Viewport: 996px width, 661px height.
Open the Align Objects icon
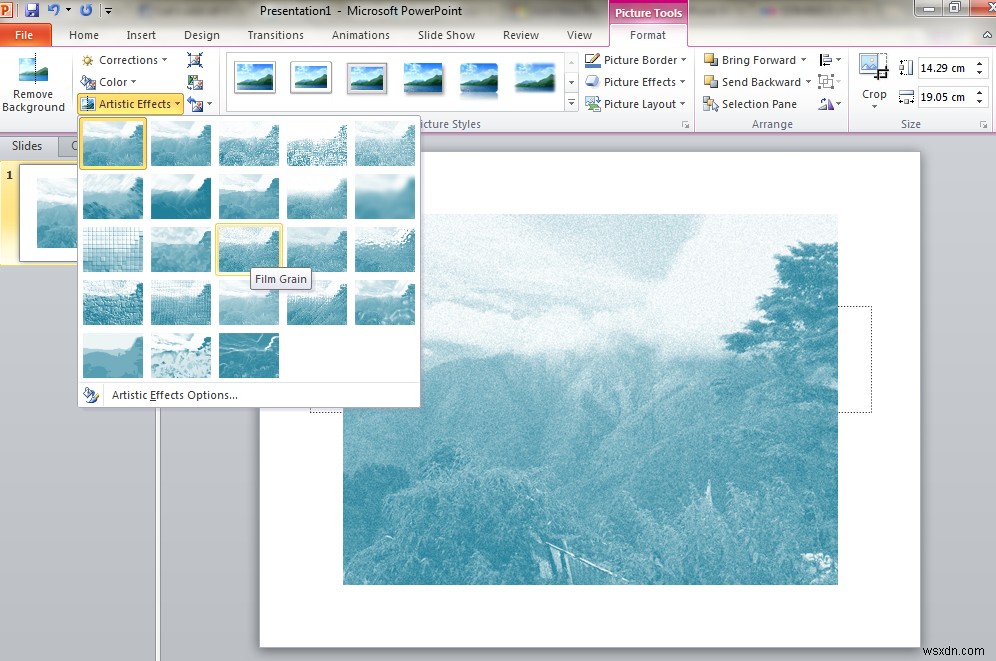point(826,59)
